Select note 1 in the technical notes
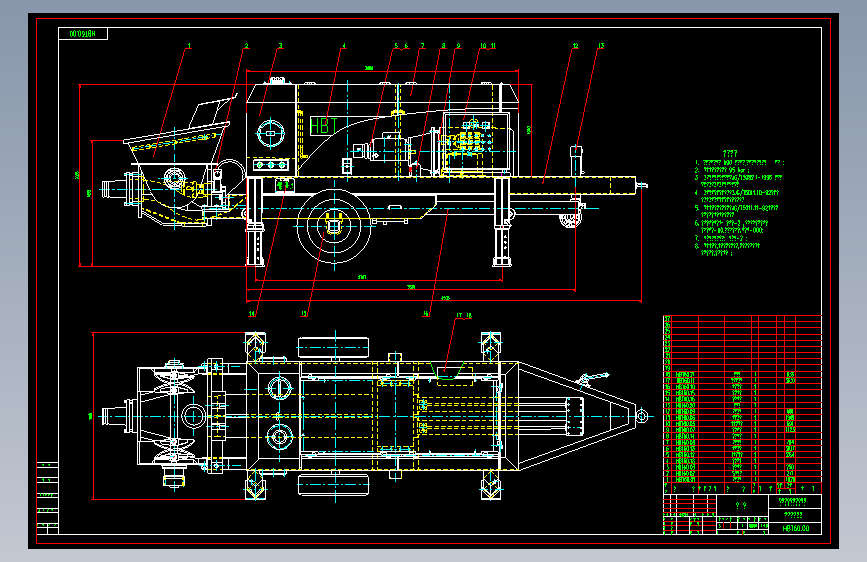Image resolution: width=867 pixels, height=562 pixels. click(x=739, y=163)
